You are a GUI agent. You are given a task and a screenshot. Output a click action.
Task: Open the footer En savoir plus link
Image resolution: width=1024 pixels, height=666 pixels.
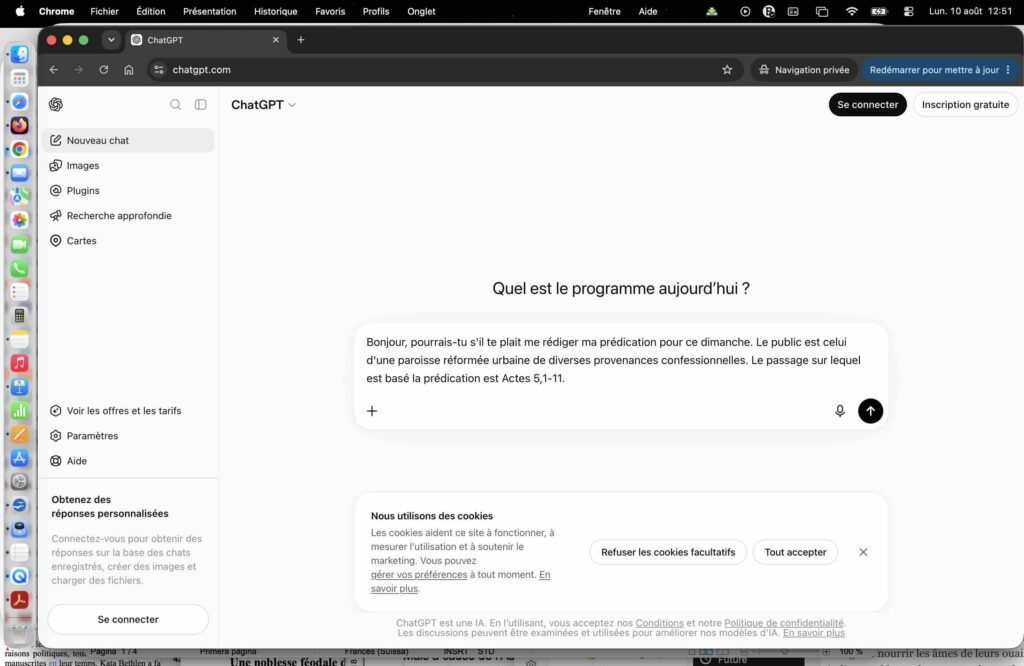[x=814, y=633]
